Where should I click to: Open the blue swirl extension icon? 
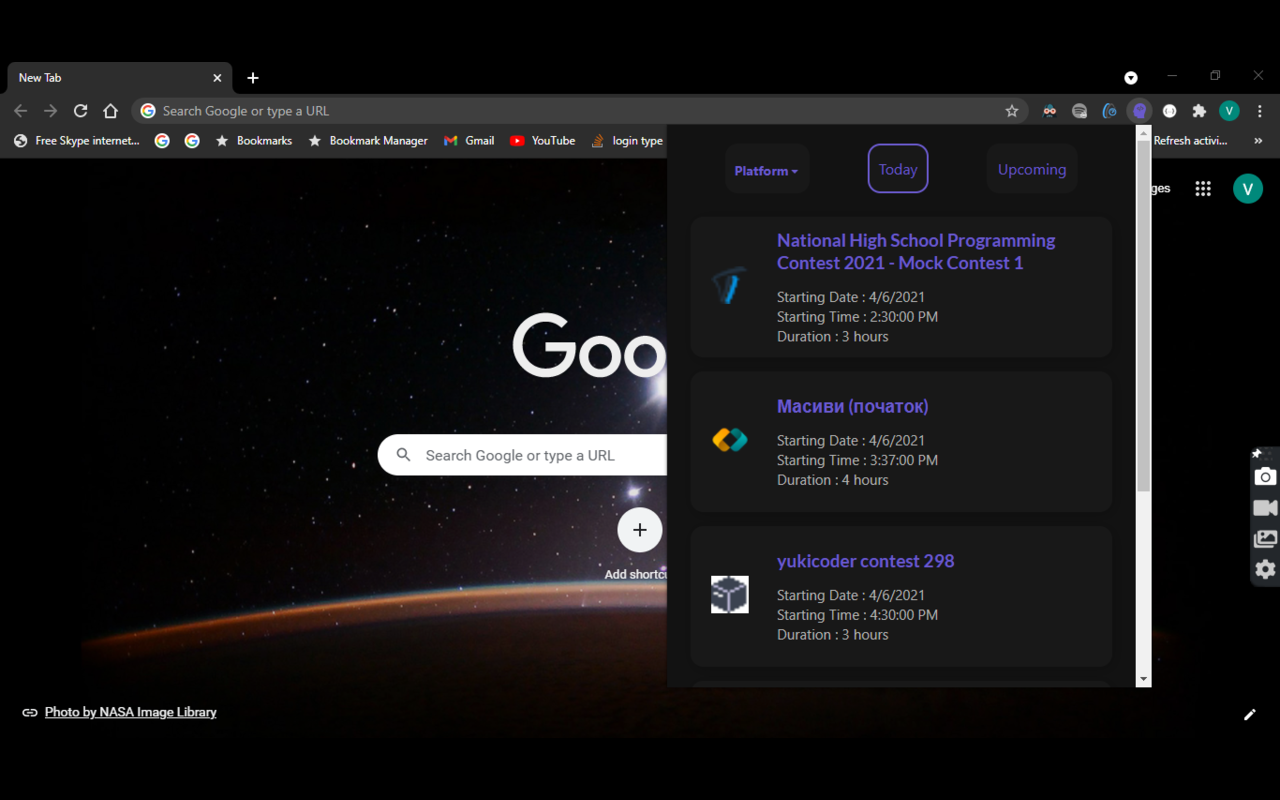[x=1109, y=111]
